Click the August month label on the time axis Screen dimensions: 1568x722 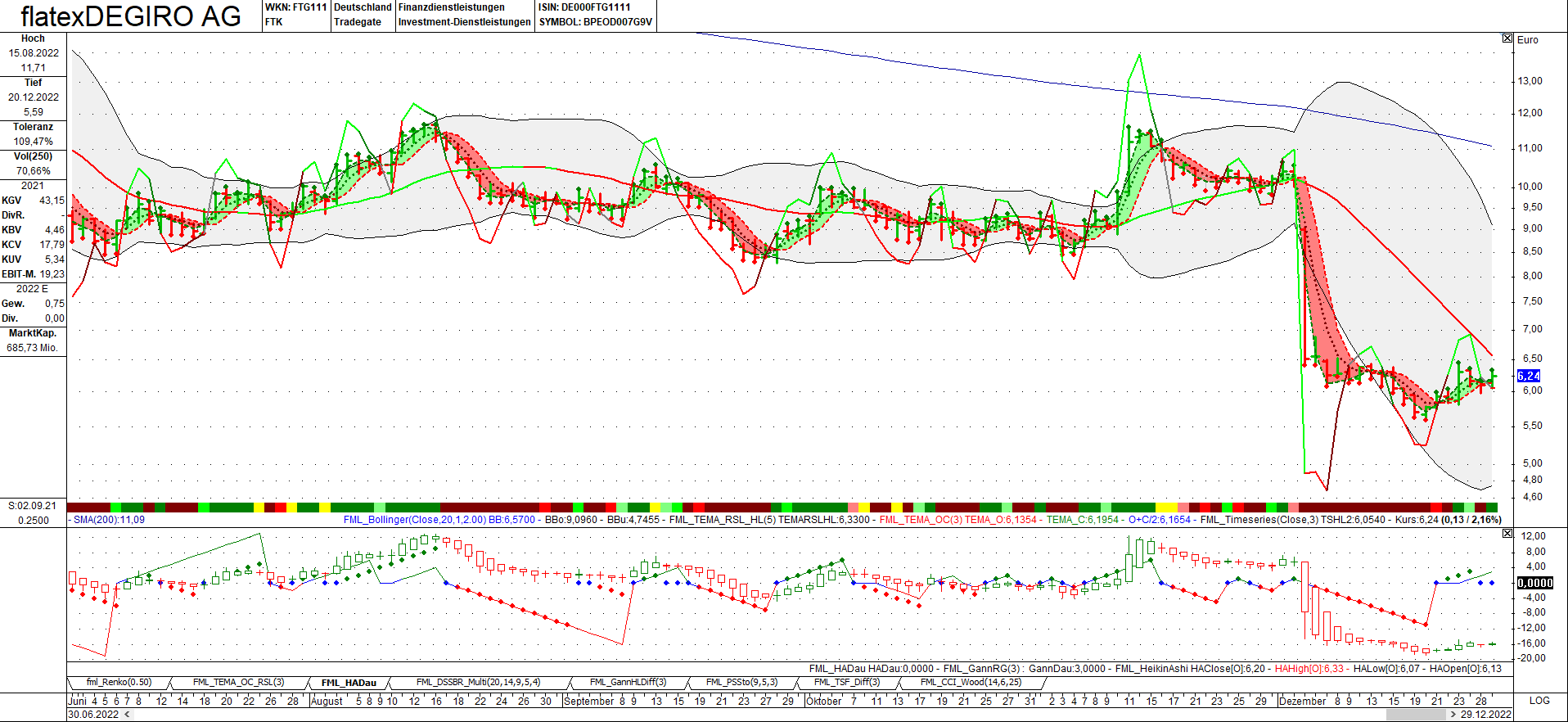[x=327, y=701]
